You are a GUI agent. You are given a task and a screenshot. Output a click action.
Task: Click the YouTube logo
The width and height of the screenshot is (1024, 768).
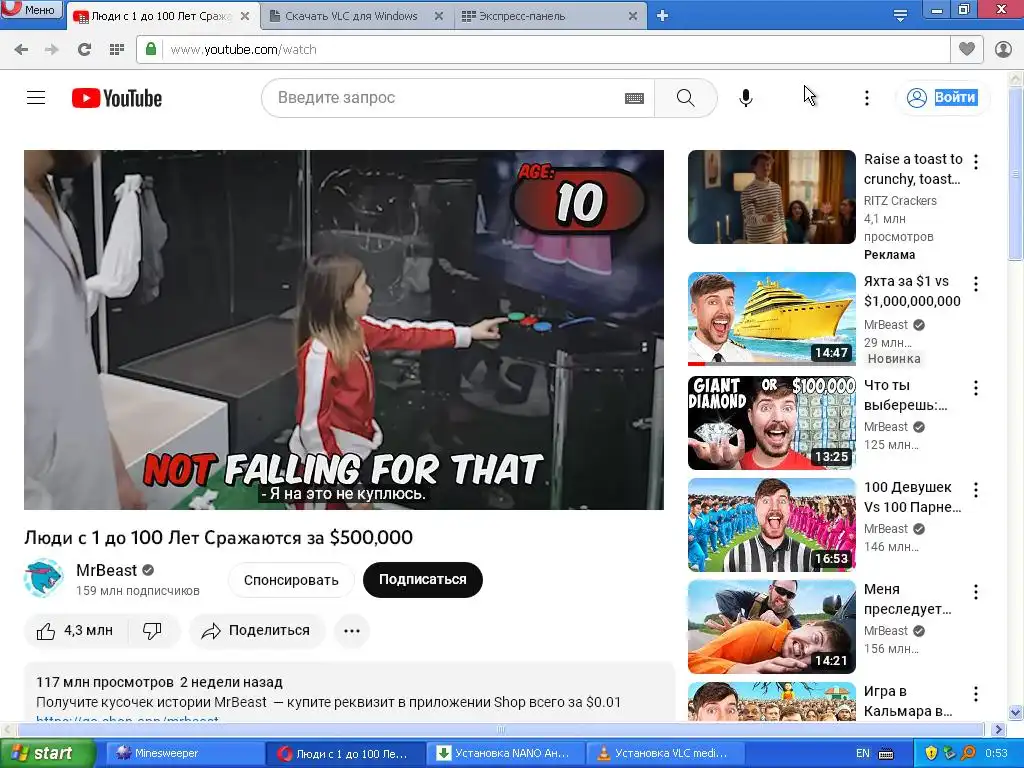pos(117,98)
